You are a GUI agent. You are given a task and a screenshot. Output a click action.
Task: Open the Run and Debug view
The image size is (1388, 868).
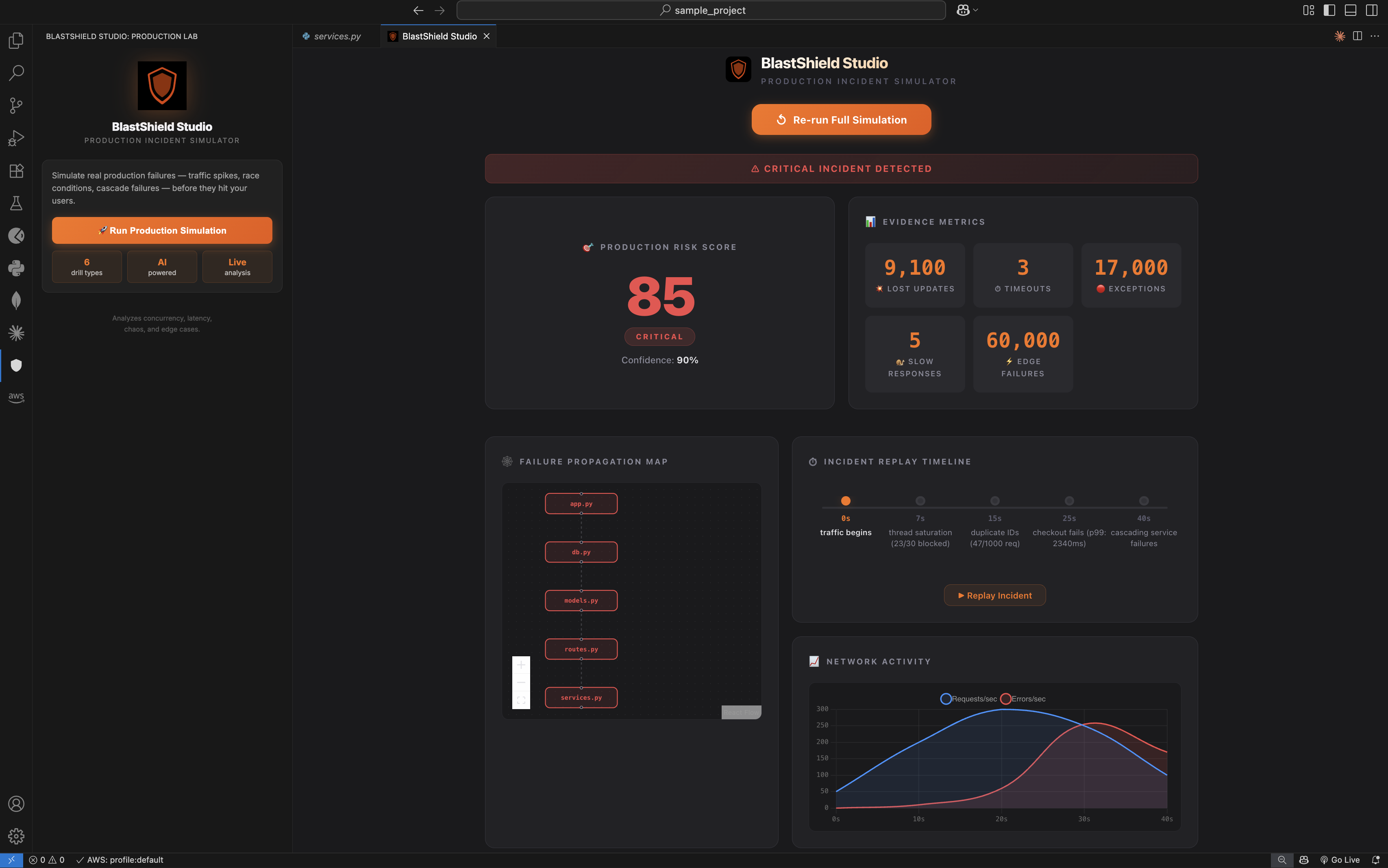tap(16, 138)
